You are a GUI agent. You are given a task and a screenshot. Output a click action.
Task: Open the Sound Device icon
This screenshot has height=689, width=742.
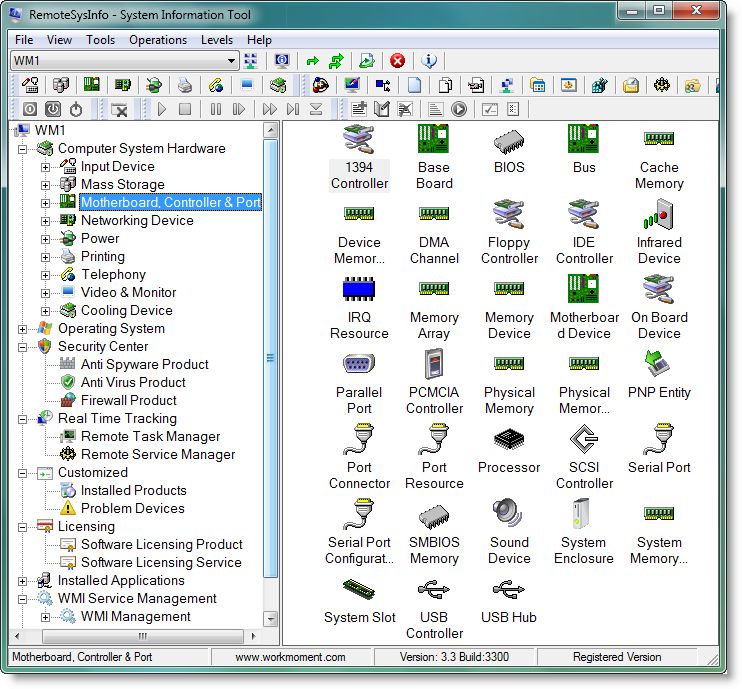point(509,516)
